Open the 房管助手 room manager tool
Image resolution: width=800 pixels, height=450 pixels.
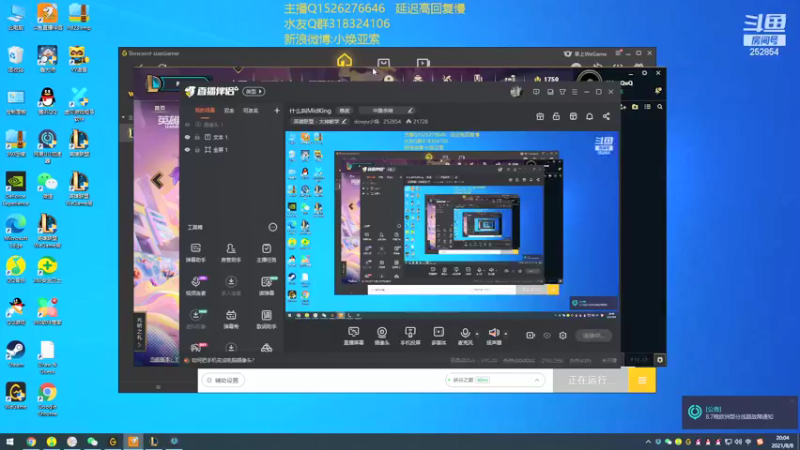coord(231,253)
